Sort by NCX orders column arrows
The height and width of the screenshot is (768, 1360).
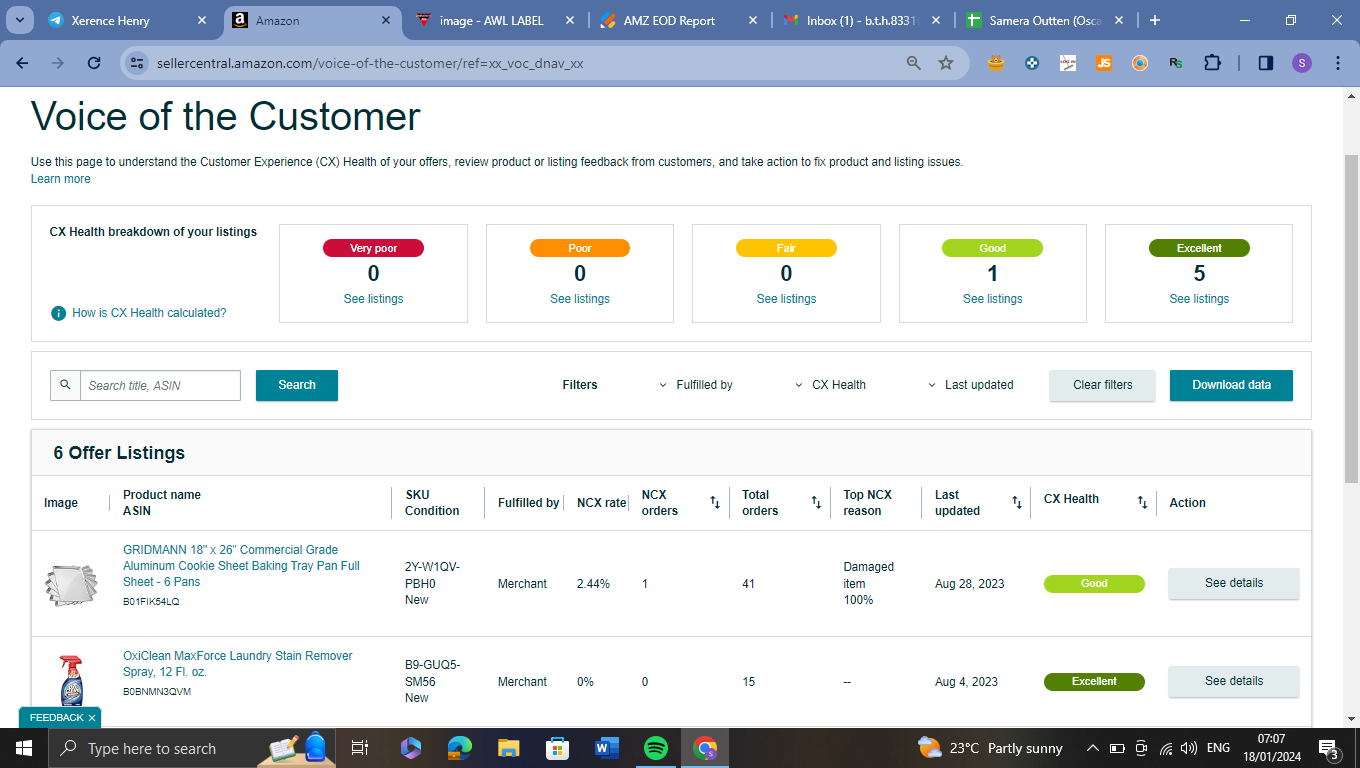tap(715, 502)
